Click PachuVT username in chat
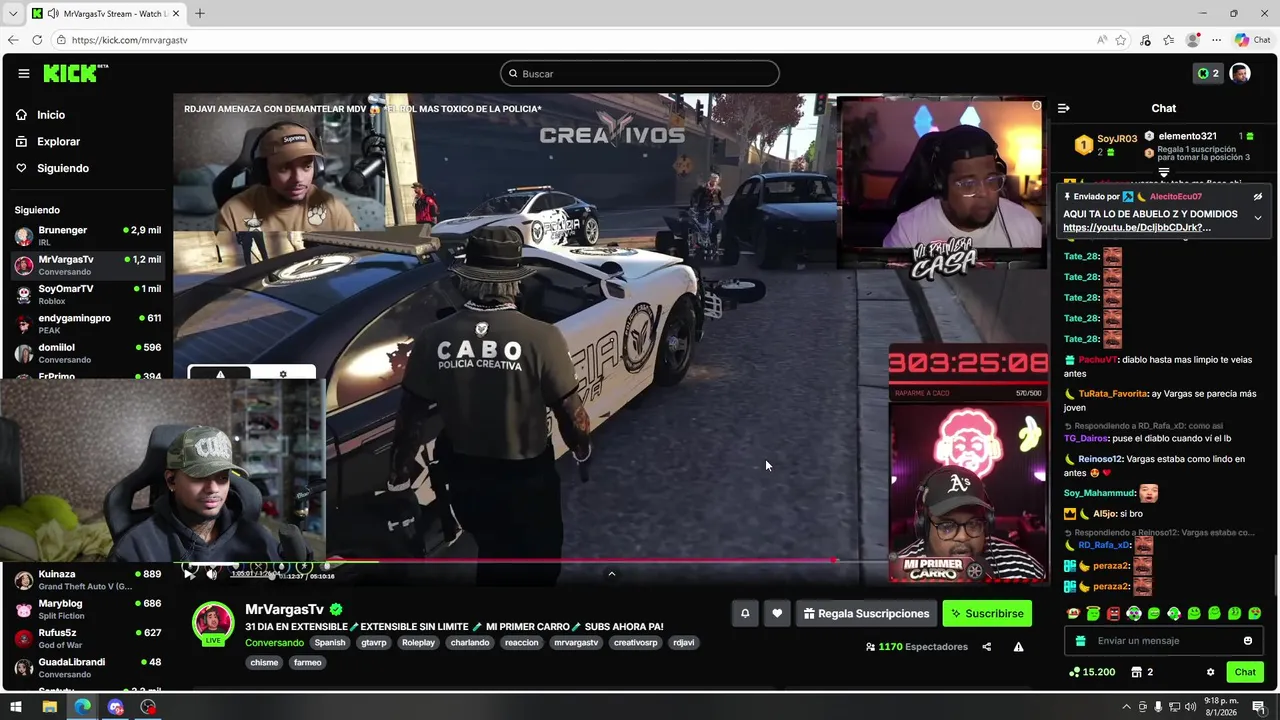1280x720 pixels. pyautogui.click(x=1097, y=360)
